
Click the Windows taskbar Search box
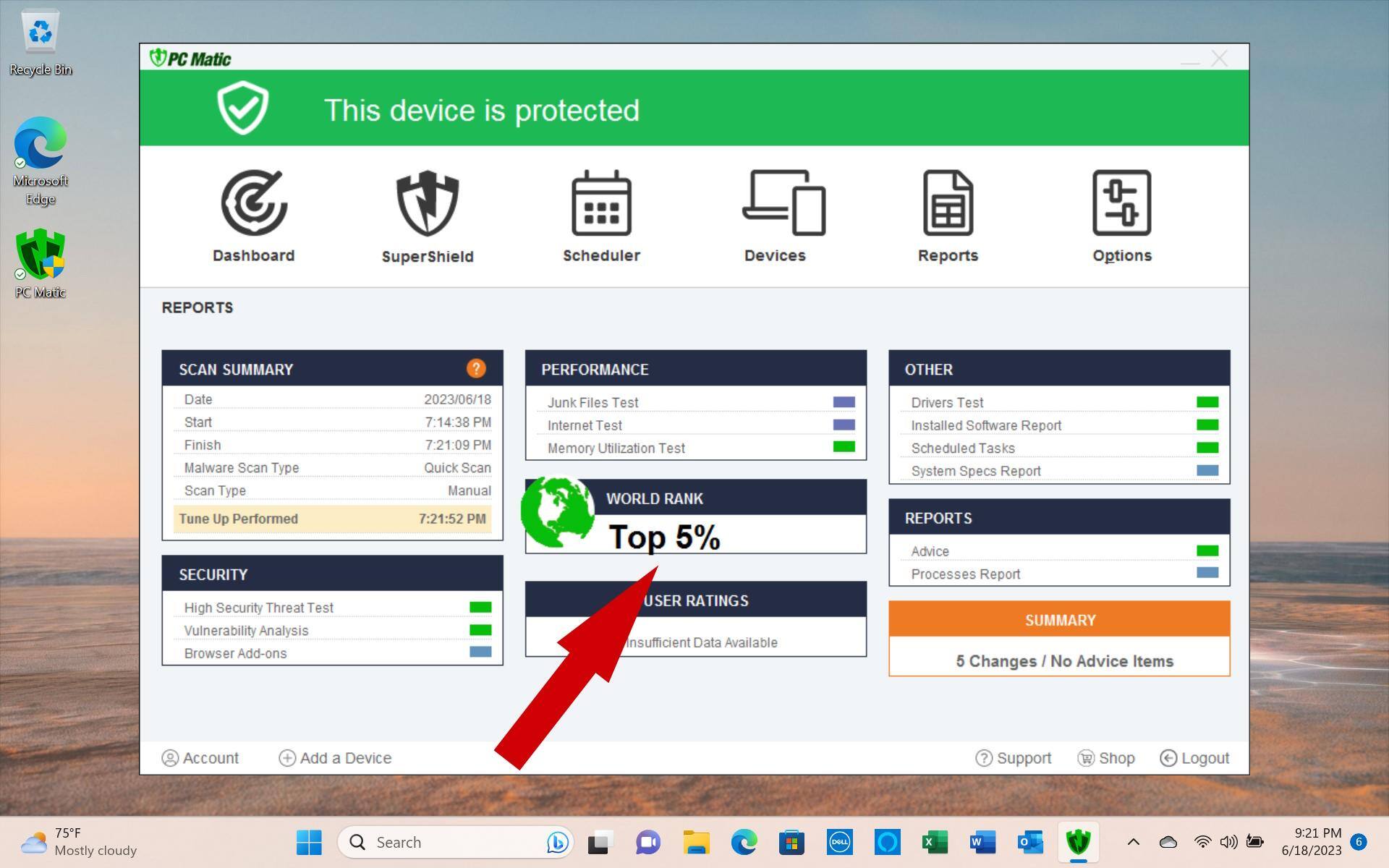(x=449, y=842)
